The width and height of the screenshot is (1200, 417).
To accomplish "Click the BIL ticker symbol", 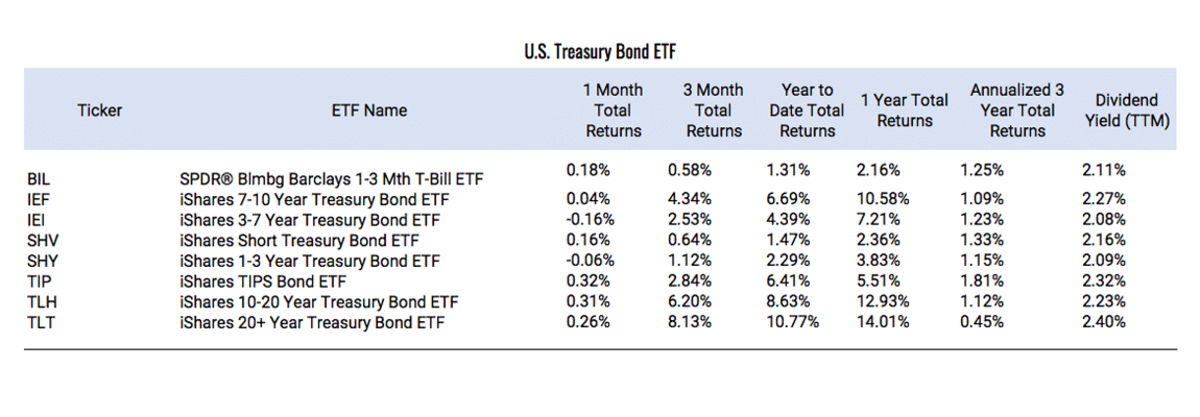I will (38, 180).
